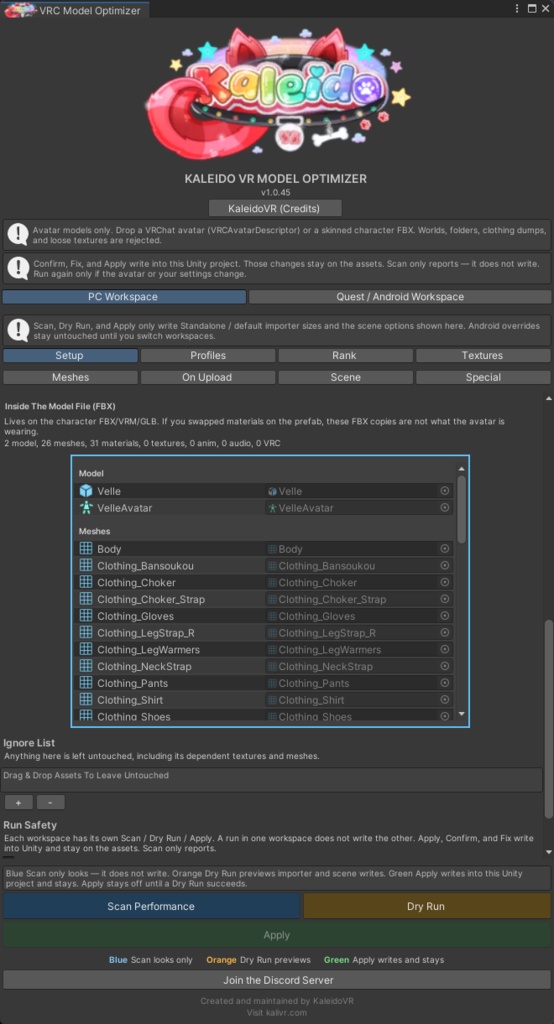
Task: Open the Profiles tab
Action: [x=208, y=356]
